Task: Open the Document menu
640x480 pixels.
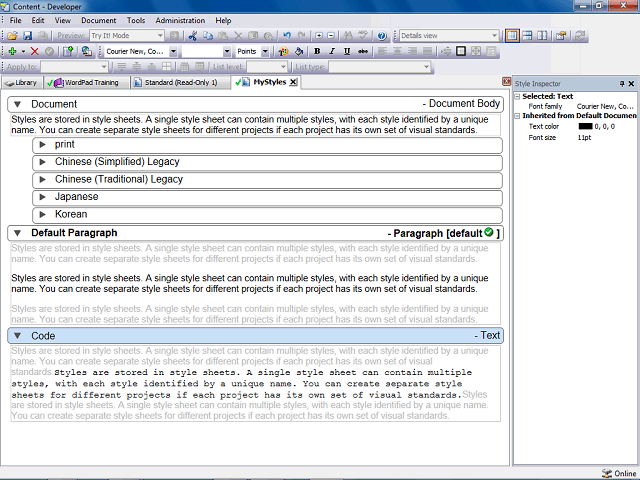Action: pyautogui.click(x=99, y=20)
